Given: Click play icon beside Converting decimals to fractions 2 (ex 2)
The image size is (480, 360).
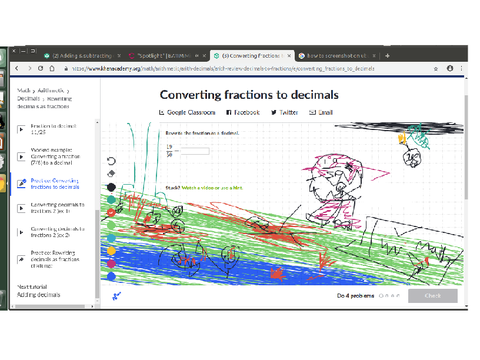Looking at the screenshot, I should click(21, 232).
